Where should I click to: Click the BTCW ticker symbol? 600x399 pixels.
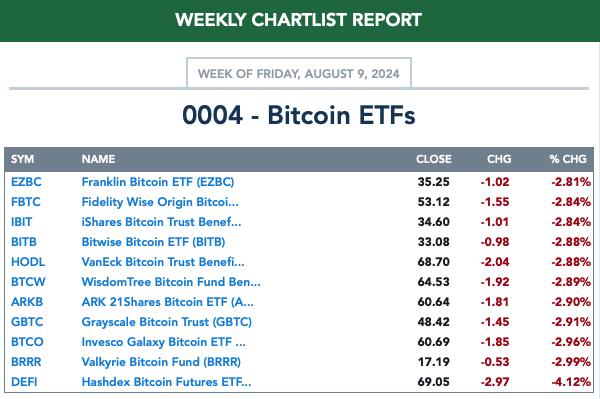tap(28, 282)
